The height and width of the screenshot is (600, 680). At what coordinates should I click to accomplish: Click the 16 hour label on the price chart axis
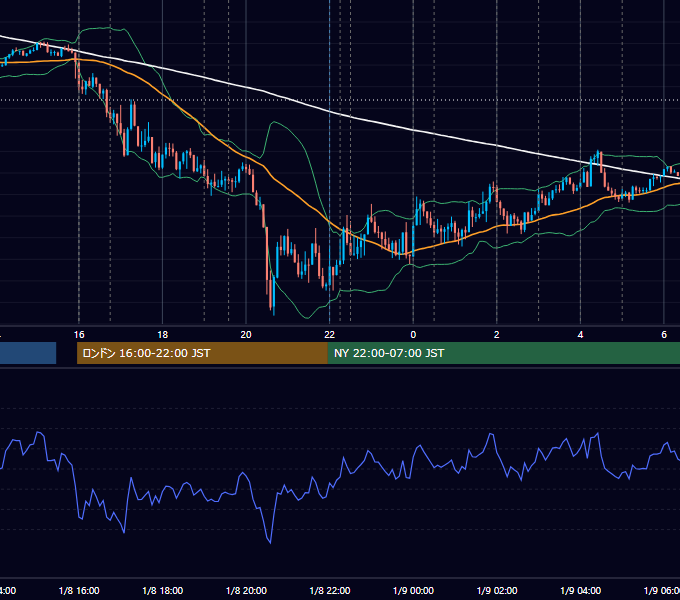pyautogui.click(x=79, y=335)
